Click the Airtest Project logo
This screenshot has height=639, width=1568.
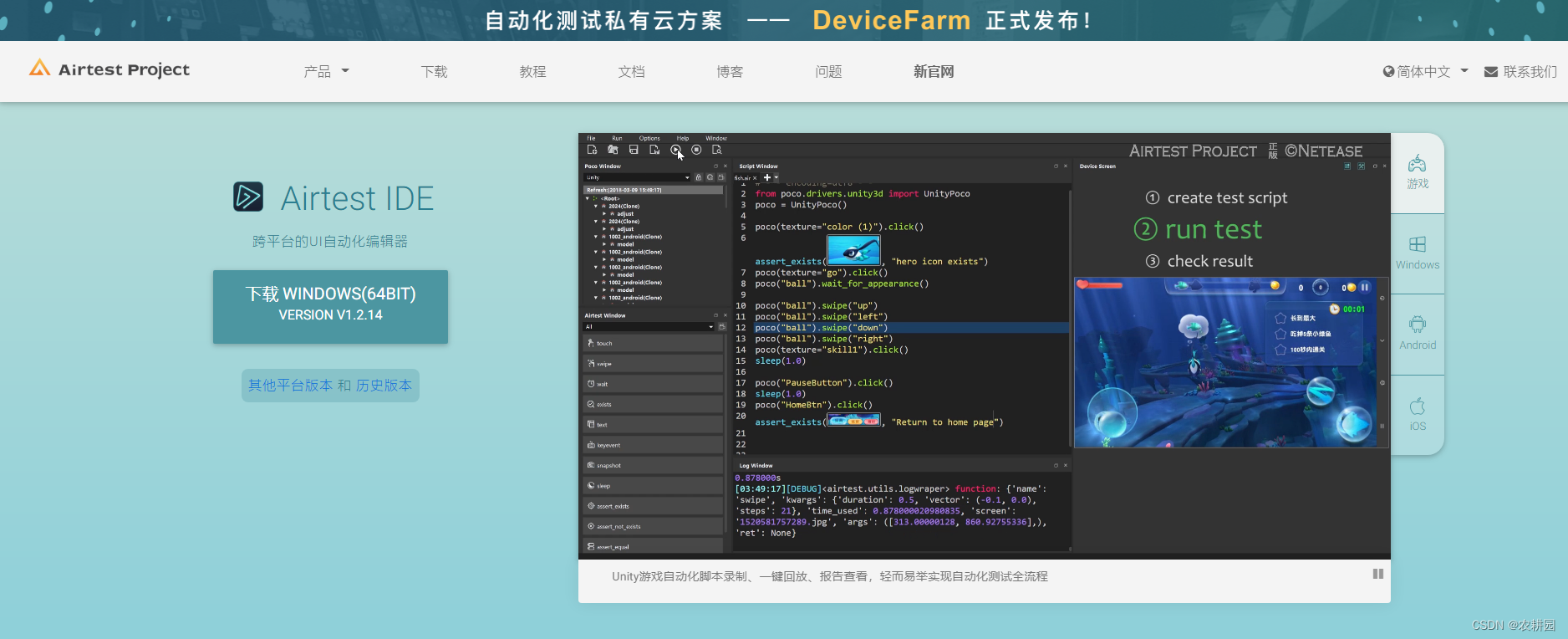click(109, 69)
